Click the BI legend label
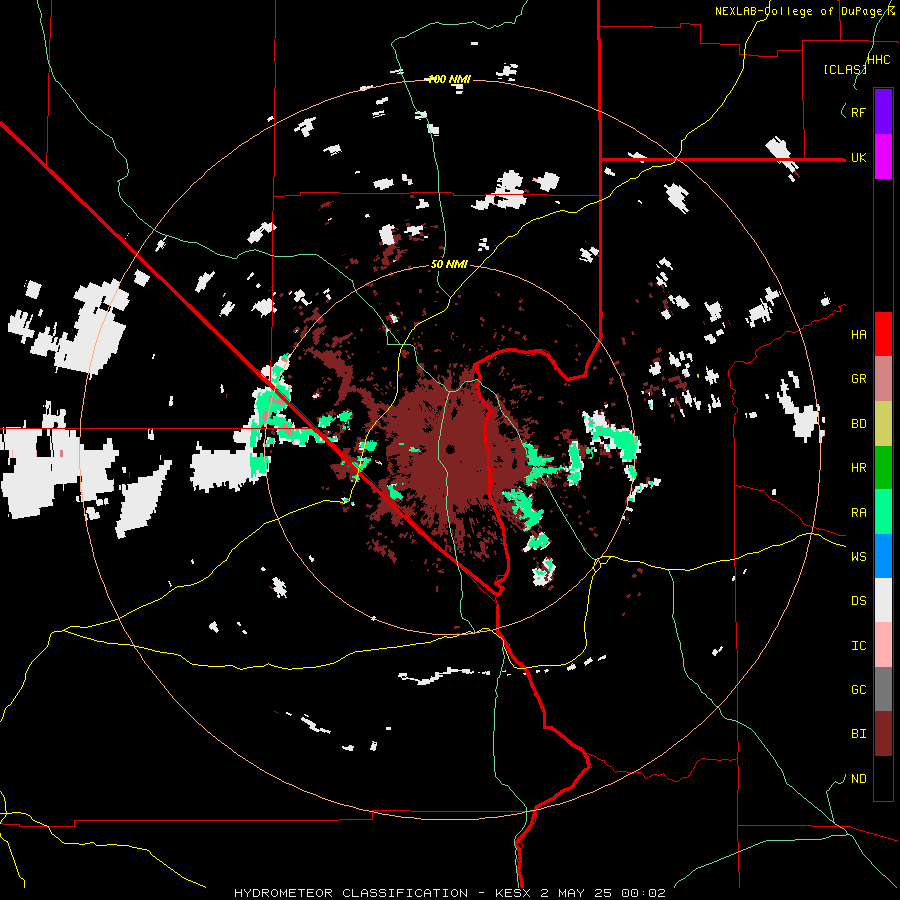 click(x=858, y=734)
